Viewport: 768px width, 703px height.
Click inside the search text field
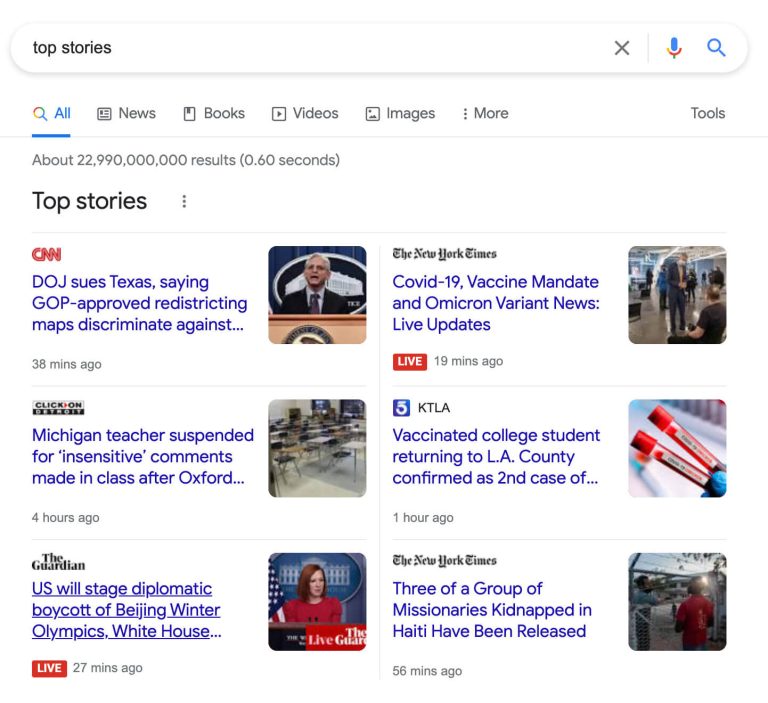pos(300,48)
